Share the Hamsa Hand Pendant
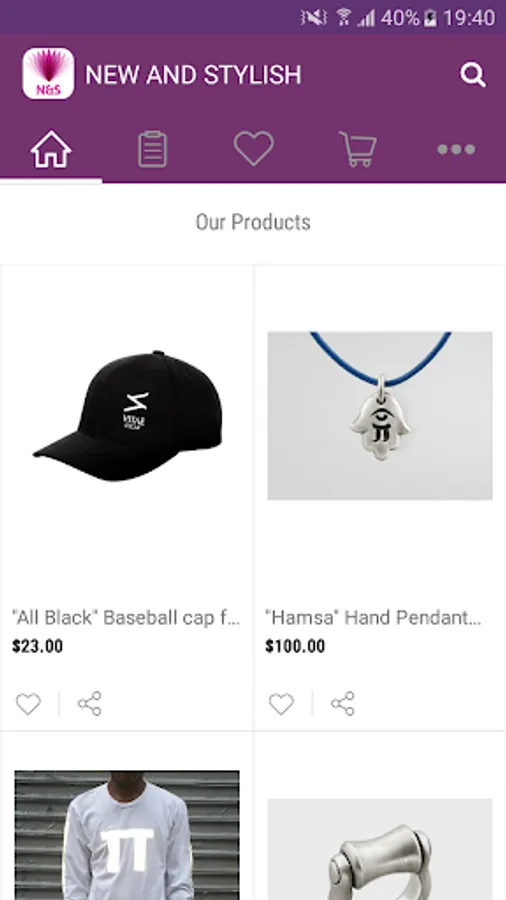The image size is (506, 900). (x=342, y=704)
